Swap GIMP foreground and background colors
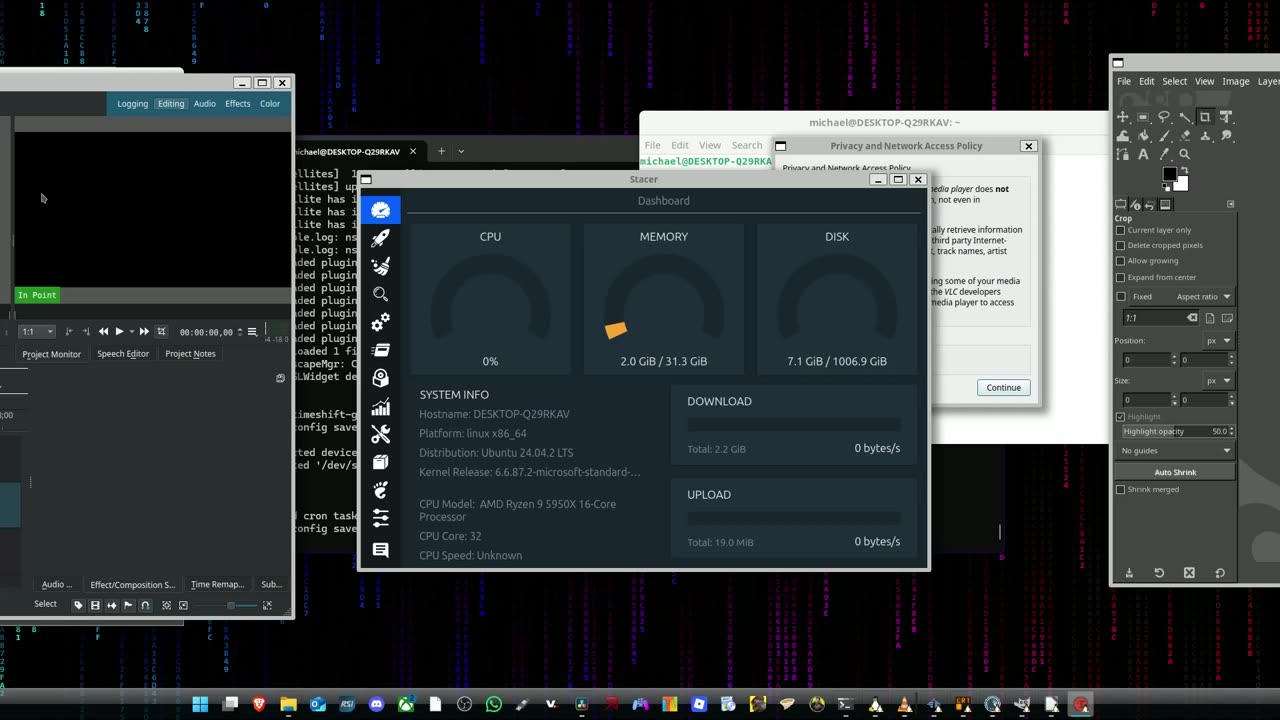 click(1185, 169)
